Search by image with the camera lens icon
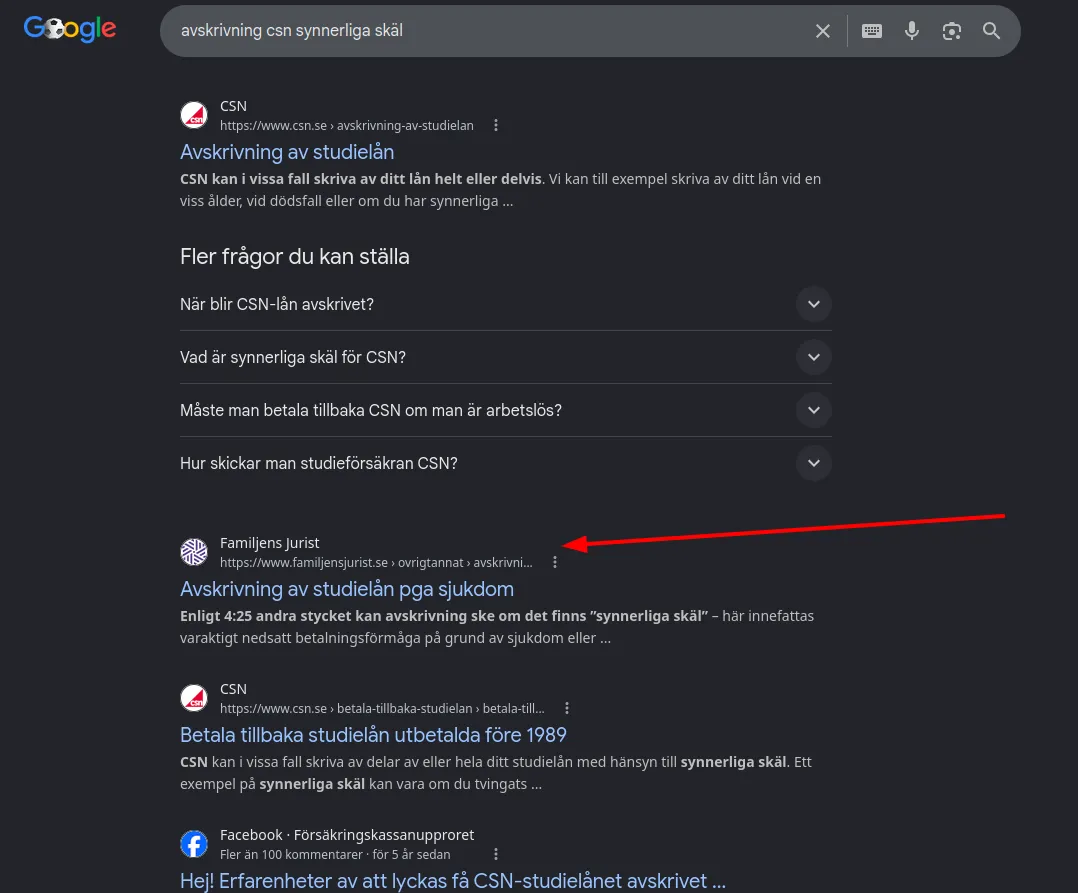Viewport: 1078px width, 893px height. coord(952,31)
